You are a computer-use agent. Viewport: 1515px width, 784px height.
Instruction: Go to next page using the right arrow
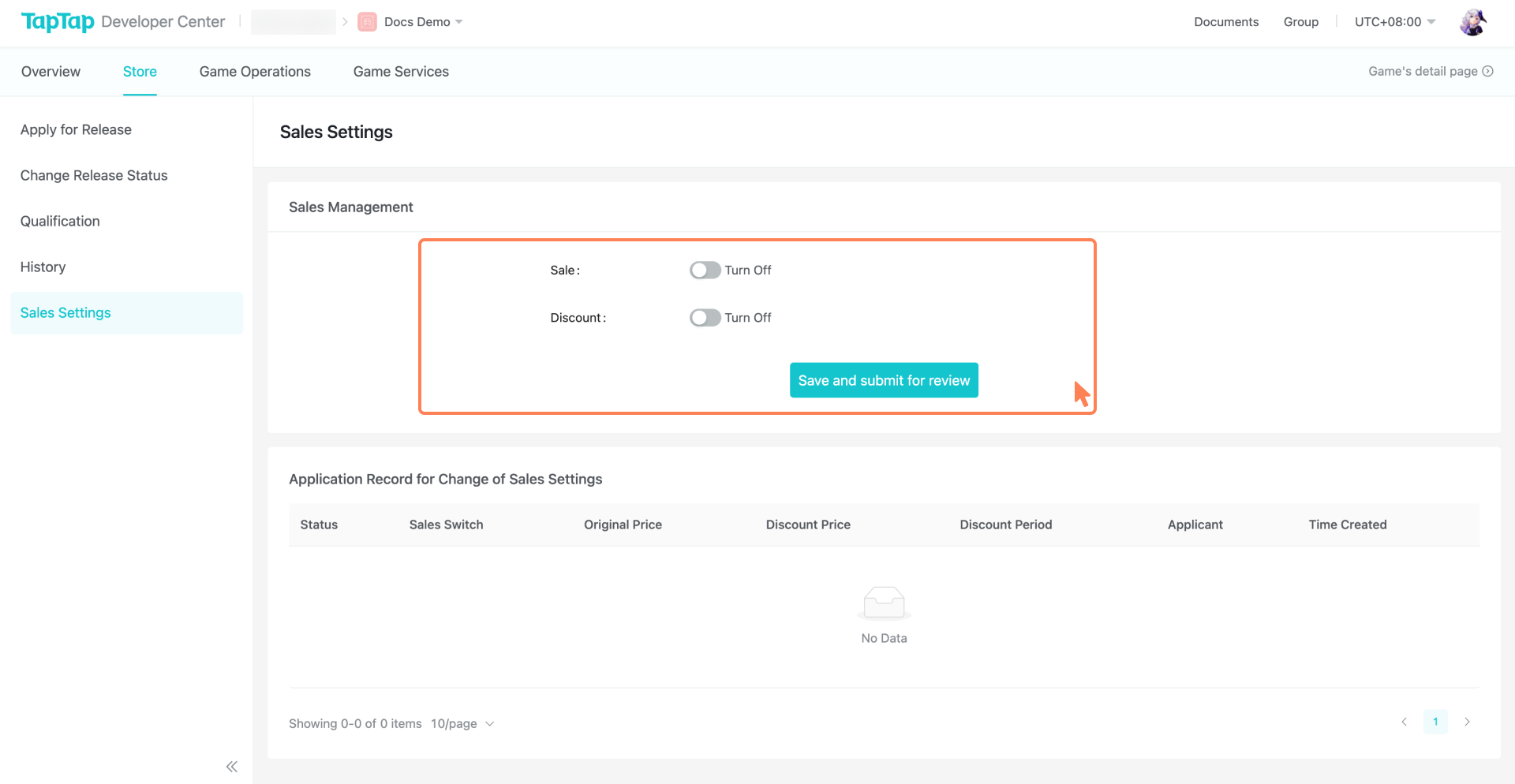1468,722
